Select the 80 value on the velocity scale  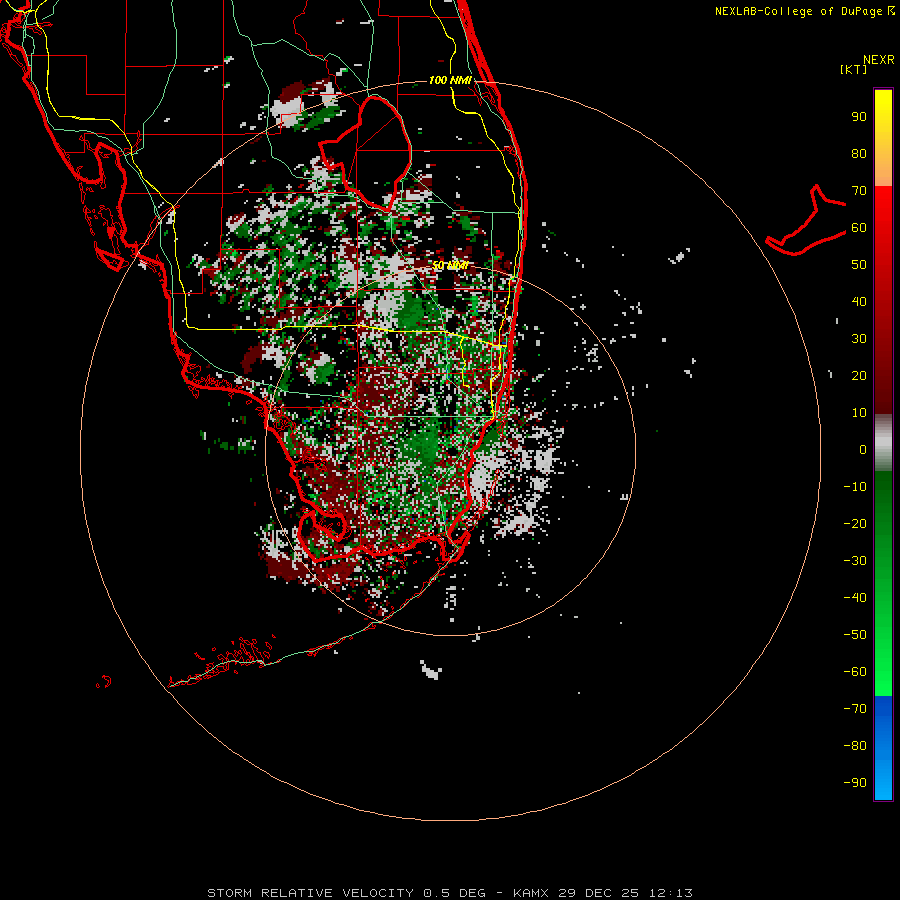pos(859,153)
